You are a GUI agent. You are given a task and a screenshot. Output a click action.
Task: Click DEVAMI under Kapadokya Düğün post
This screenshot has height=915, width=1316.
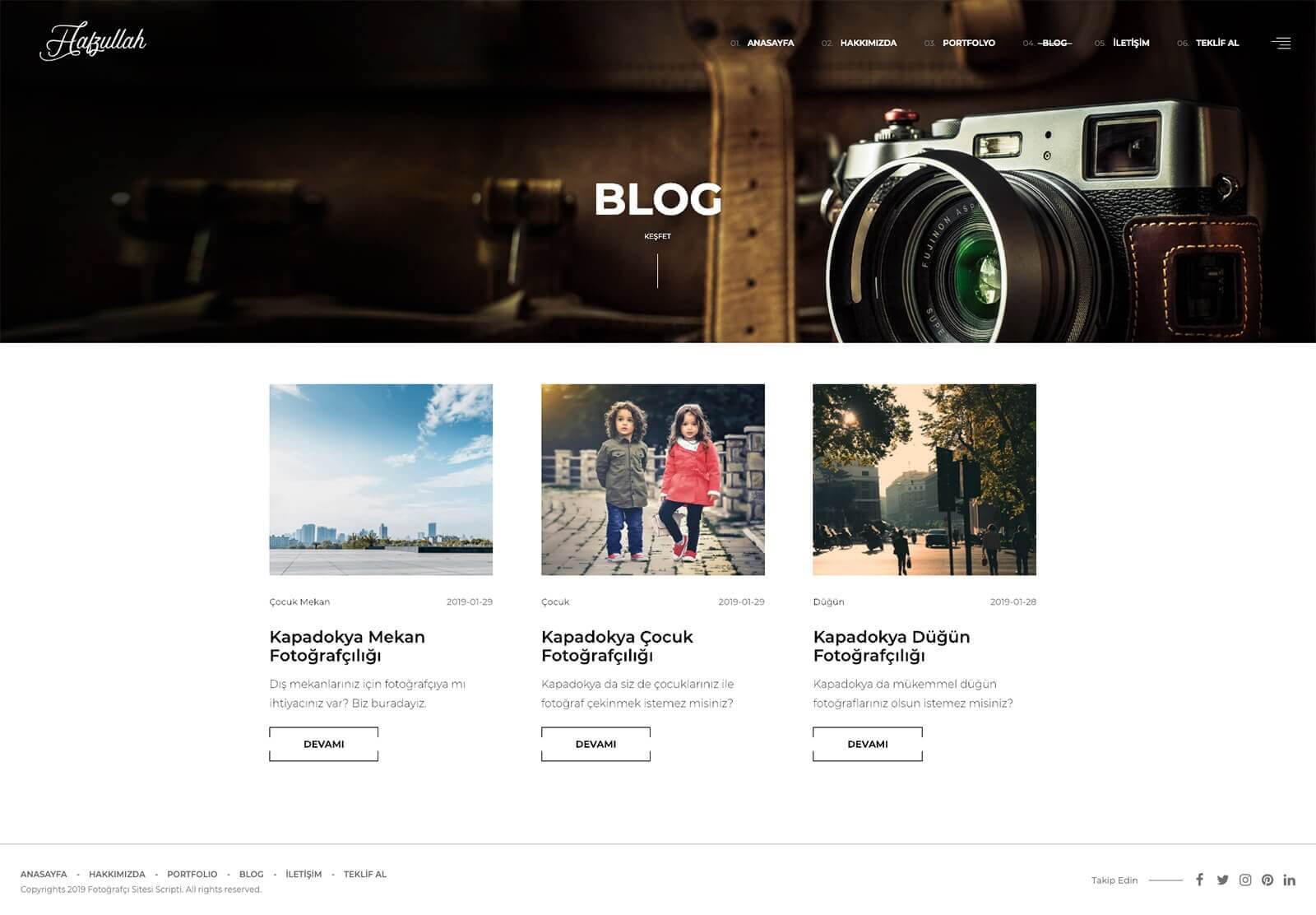point(867,744)
